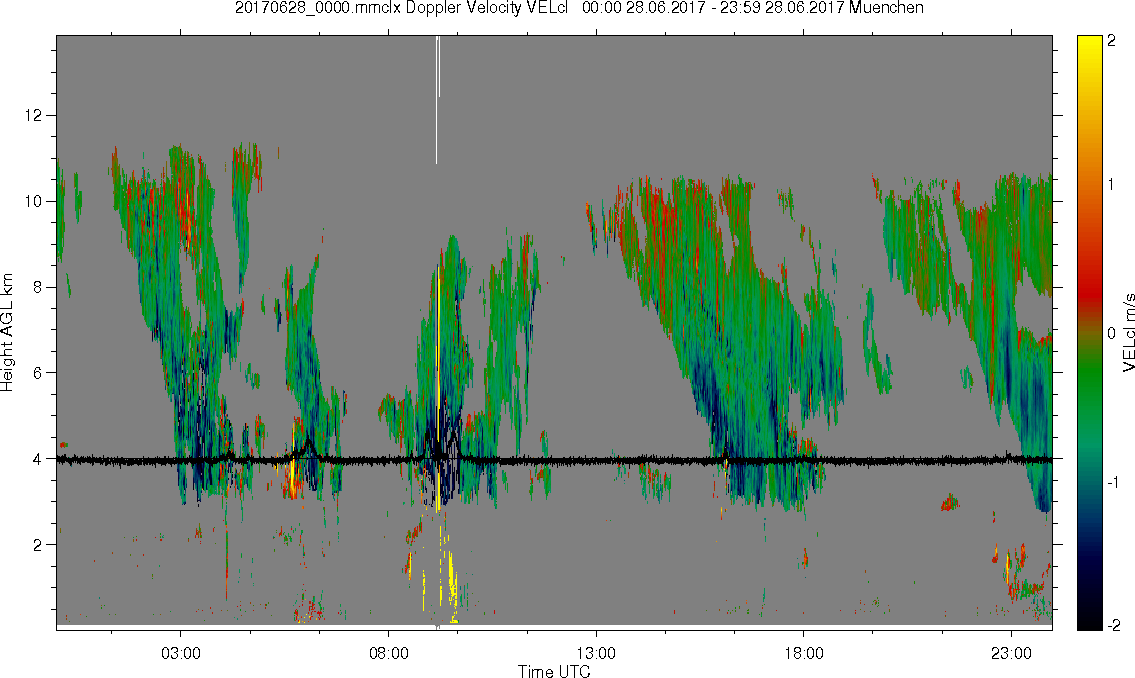Click the black bottom of the colorbar
The image size is (1135, 678).
coord(1089,621)
